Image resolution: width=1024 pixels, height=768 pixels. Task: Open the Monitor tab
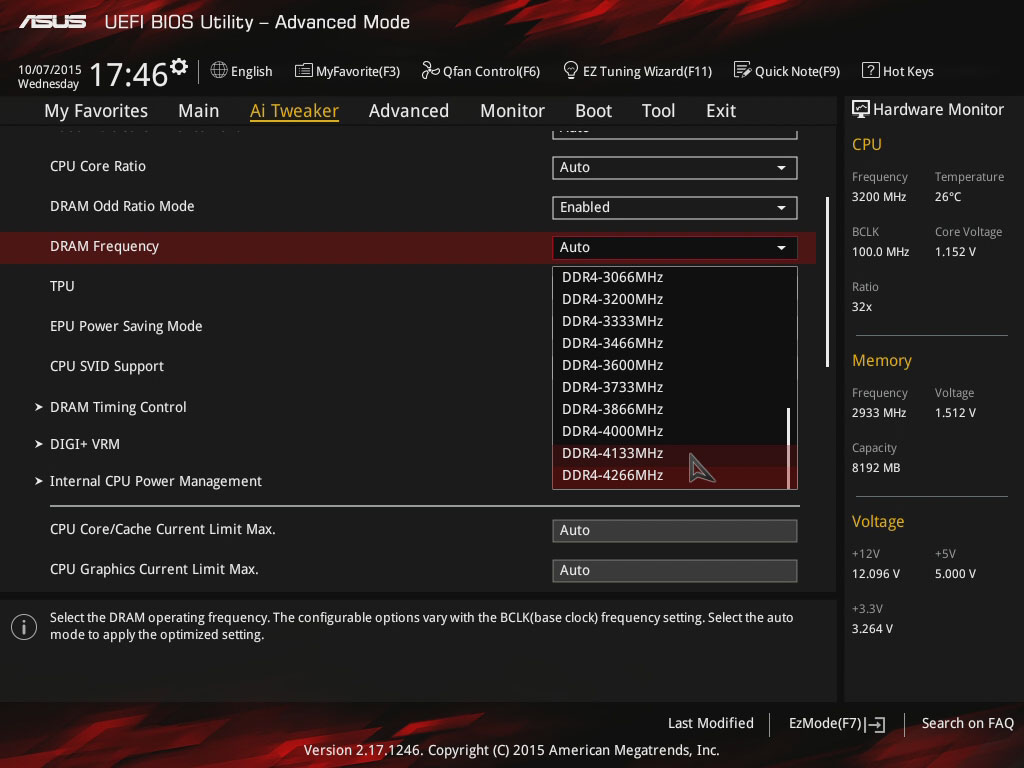[513, 111]
